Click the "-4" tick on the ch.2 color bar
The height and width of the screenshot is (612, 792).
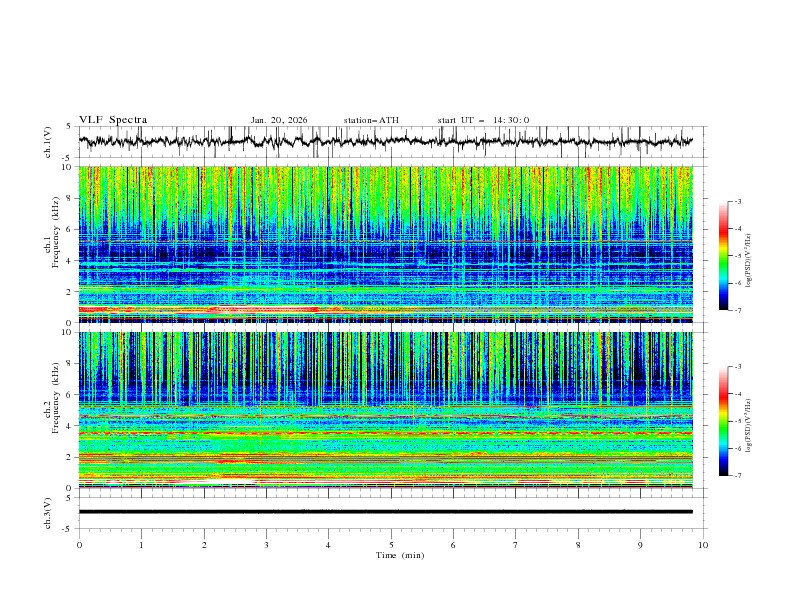737,394
